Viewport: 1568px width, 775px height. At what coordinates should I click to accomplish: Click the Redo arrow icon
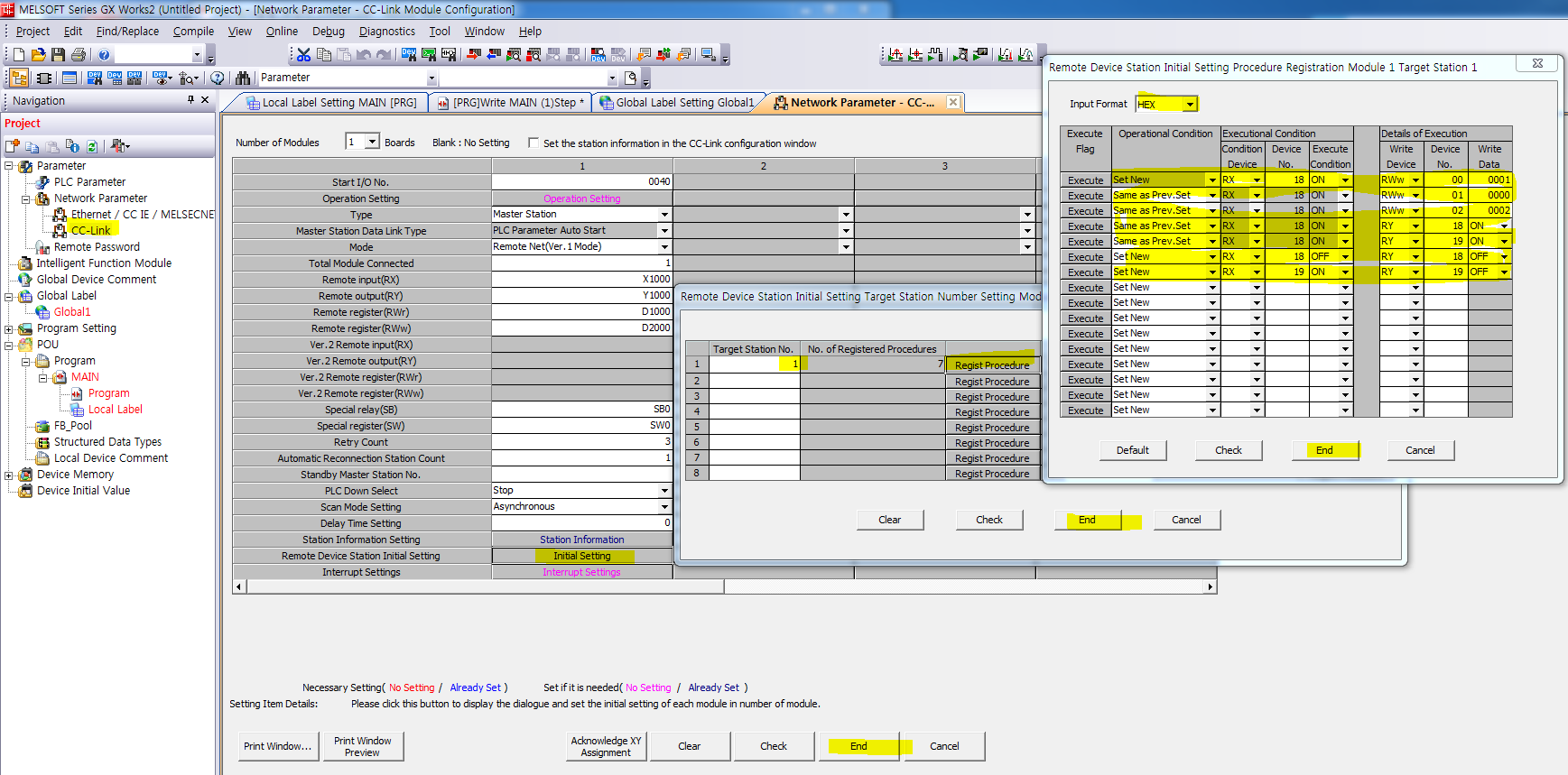384,55
